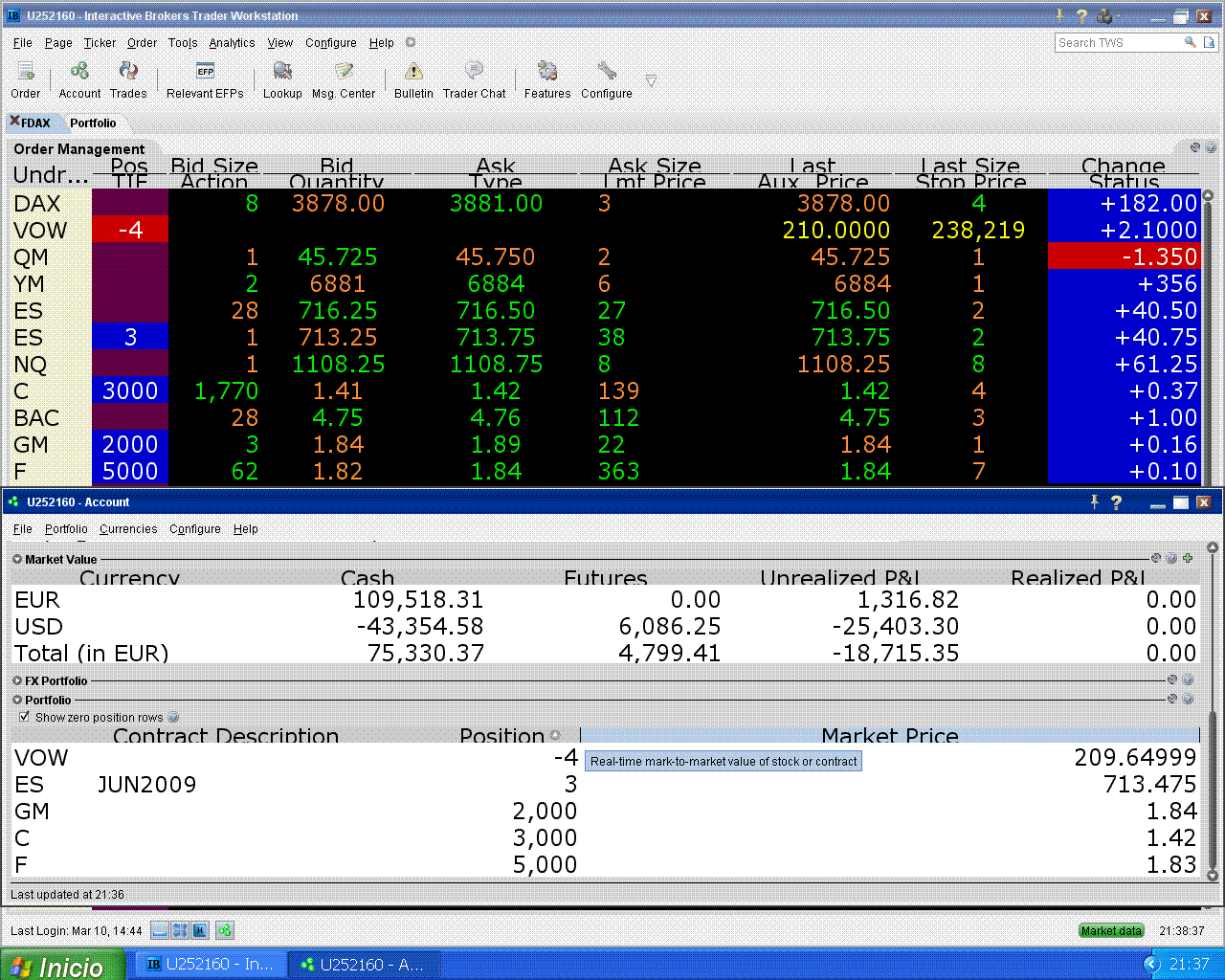Toggle the Show zero position rows checkbox
This screenshot has height=980, width=1225.
24,717
